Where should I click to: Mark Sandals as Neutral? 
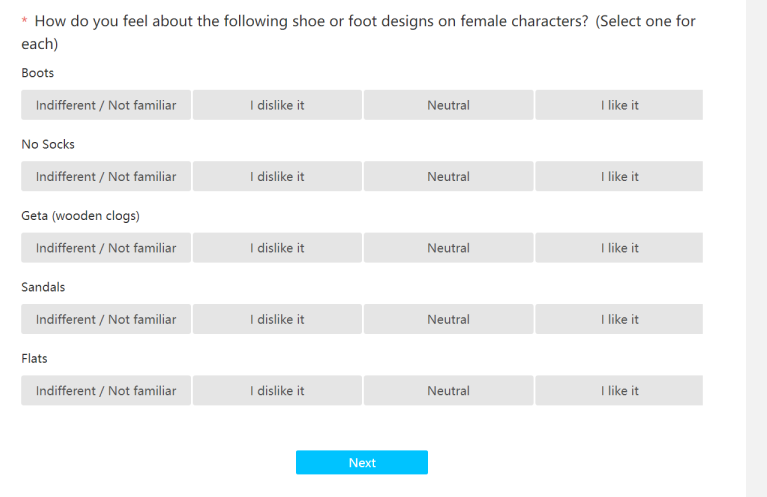tap(449, 319)
